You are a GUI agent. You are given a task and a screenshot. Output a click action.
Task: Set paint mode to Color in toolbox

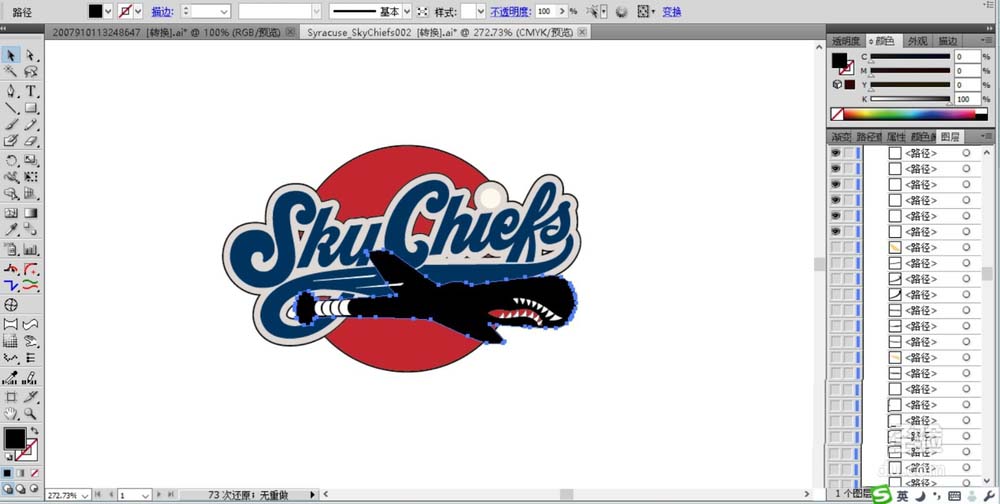click(x=7, y=473)
